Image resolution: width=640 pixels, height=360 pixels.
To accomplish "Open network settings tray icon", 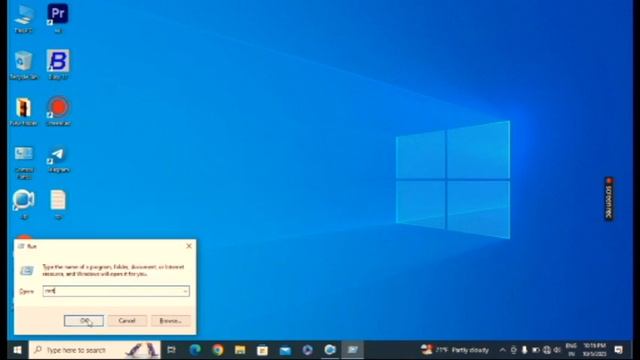I will click(x=547, y=350).
